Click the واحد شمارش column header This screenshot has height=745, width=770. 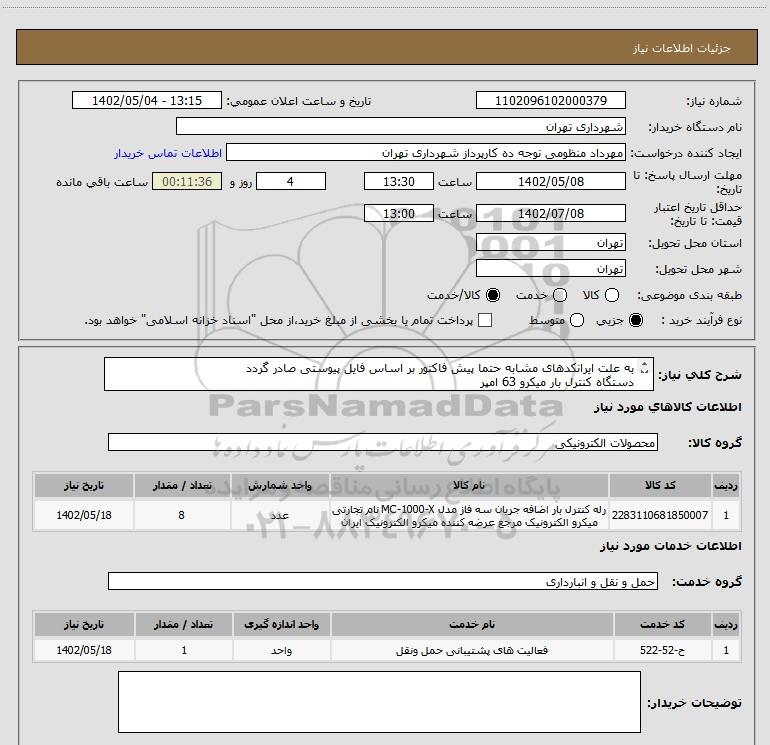coord(280,485)
